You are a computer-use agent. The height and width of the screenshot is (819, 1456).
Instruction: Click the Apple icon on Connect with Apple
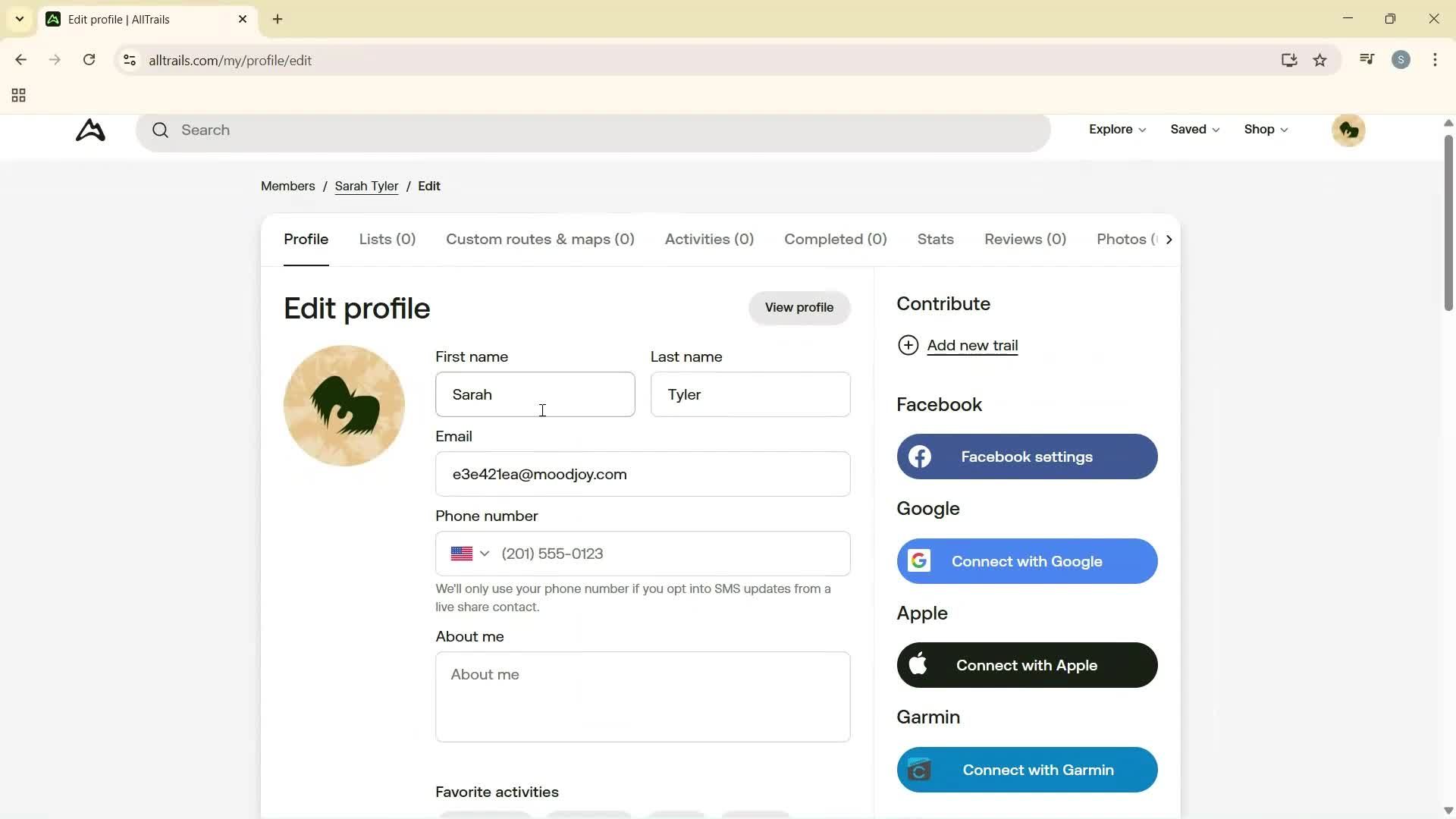919,665
